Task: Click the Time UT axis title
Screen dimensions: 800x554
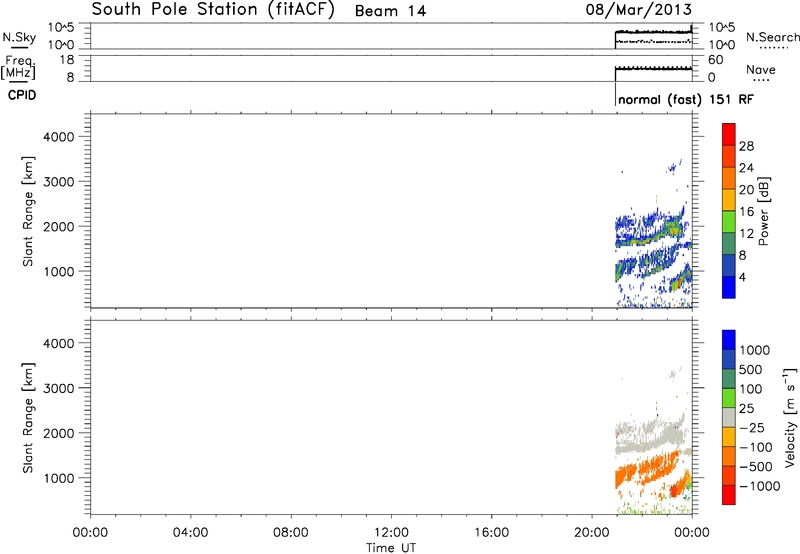Action: 391,548
